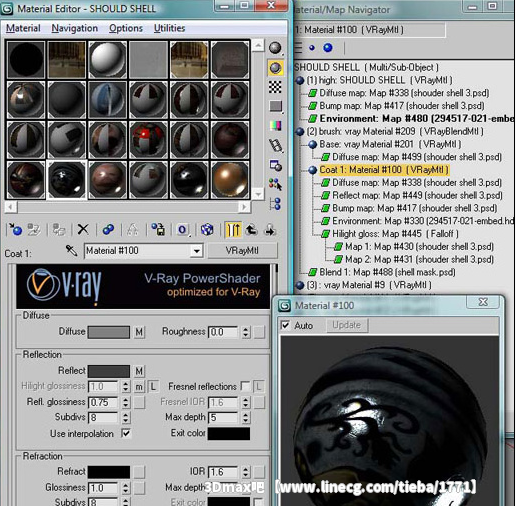Toggle the Backlight icon
The width and height of the screenshot is (516, 506).
click(275, 68)
